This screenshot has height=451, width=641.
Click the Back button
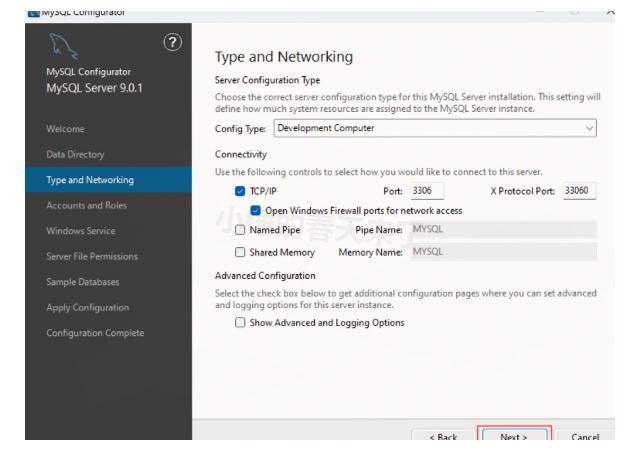[x=442, y=437]
